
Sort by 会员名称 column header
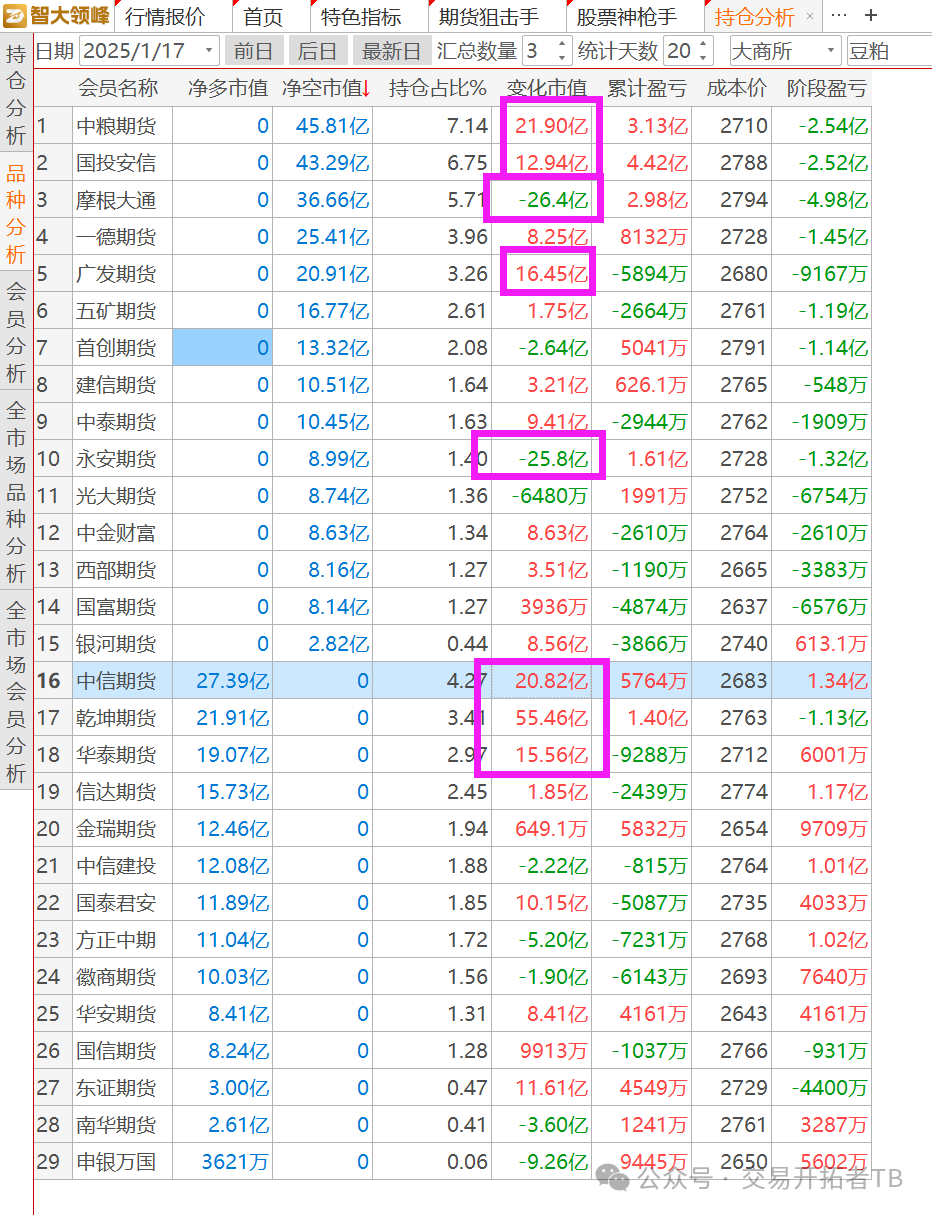click(x=118, y=88)
